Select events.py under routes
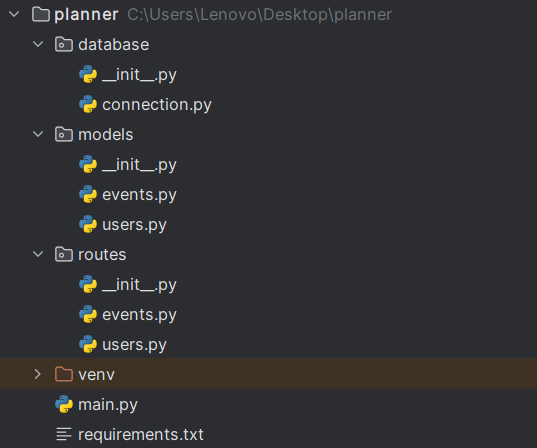The image size is (537, 448). (139, 315)
